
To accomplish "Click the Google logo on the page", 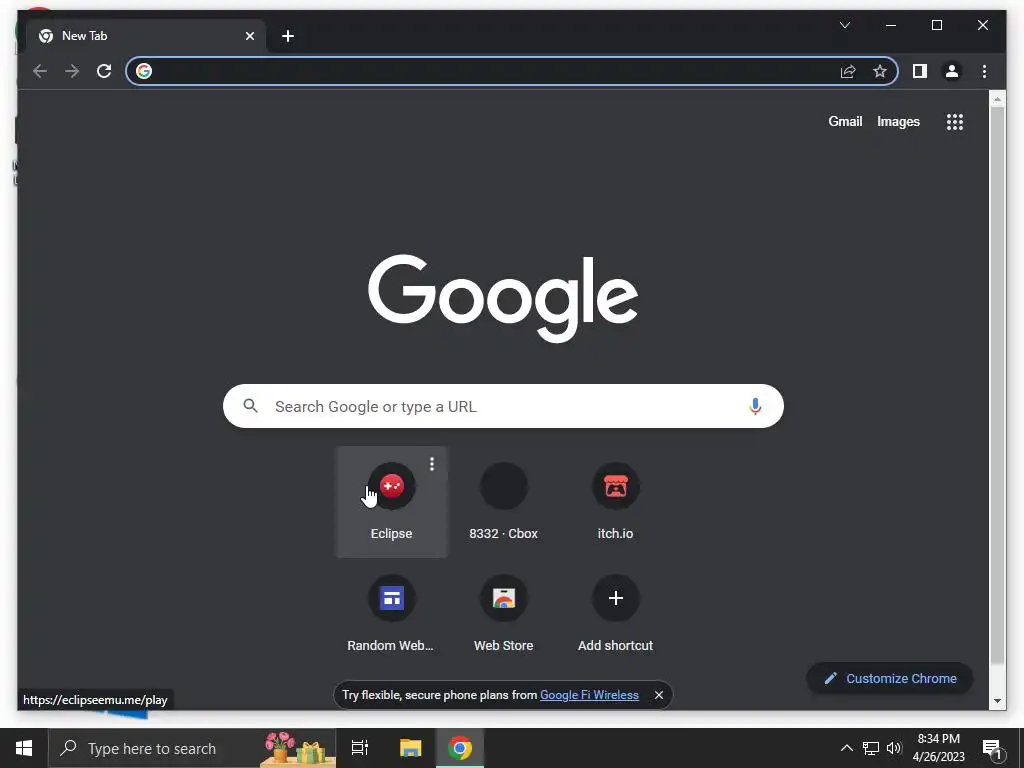I will click(503, 298).
